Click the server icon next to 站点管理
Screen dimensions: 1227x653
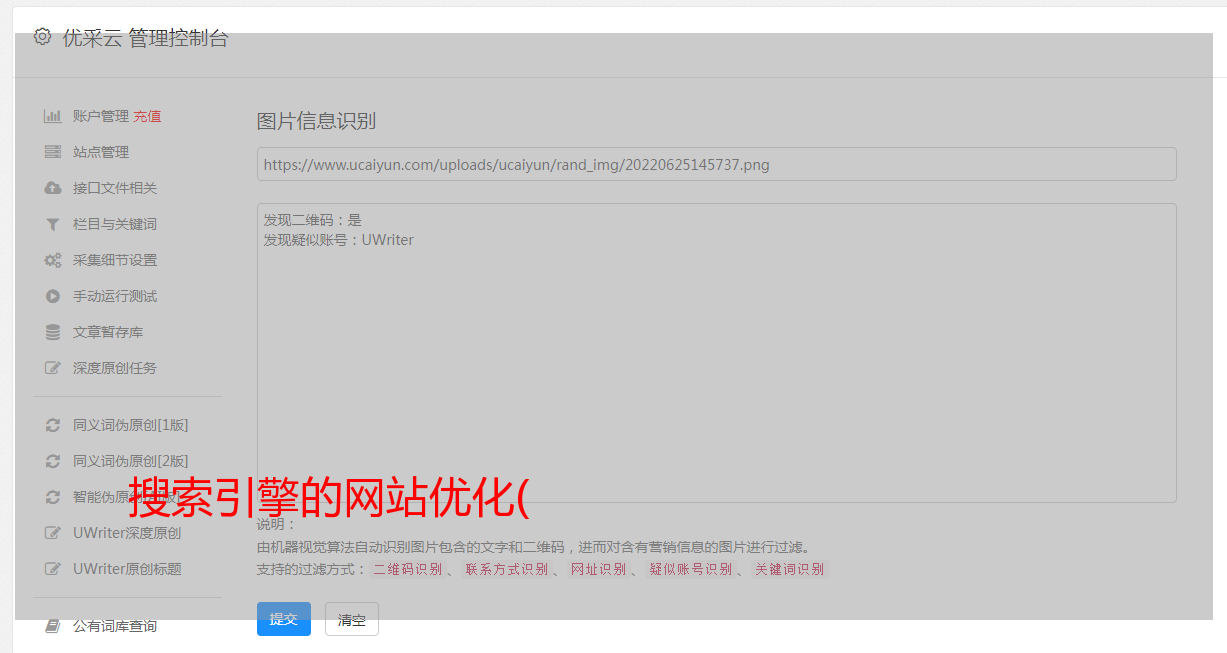pyautogui.click(x=53, y=152)
